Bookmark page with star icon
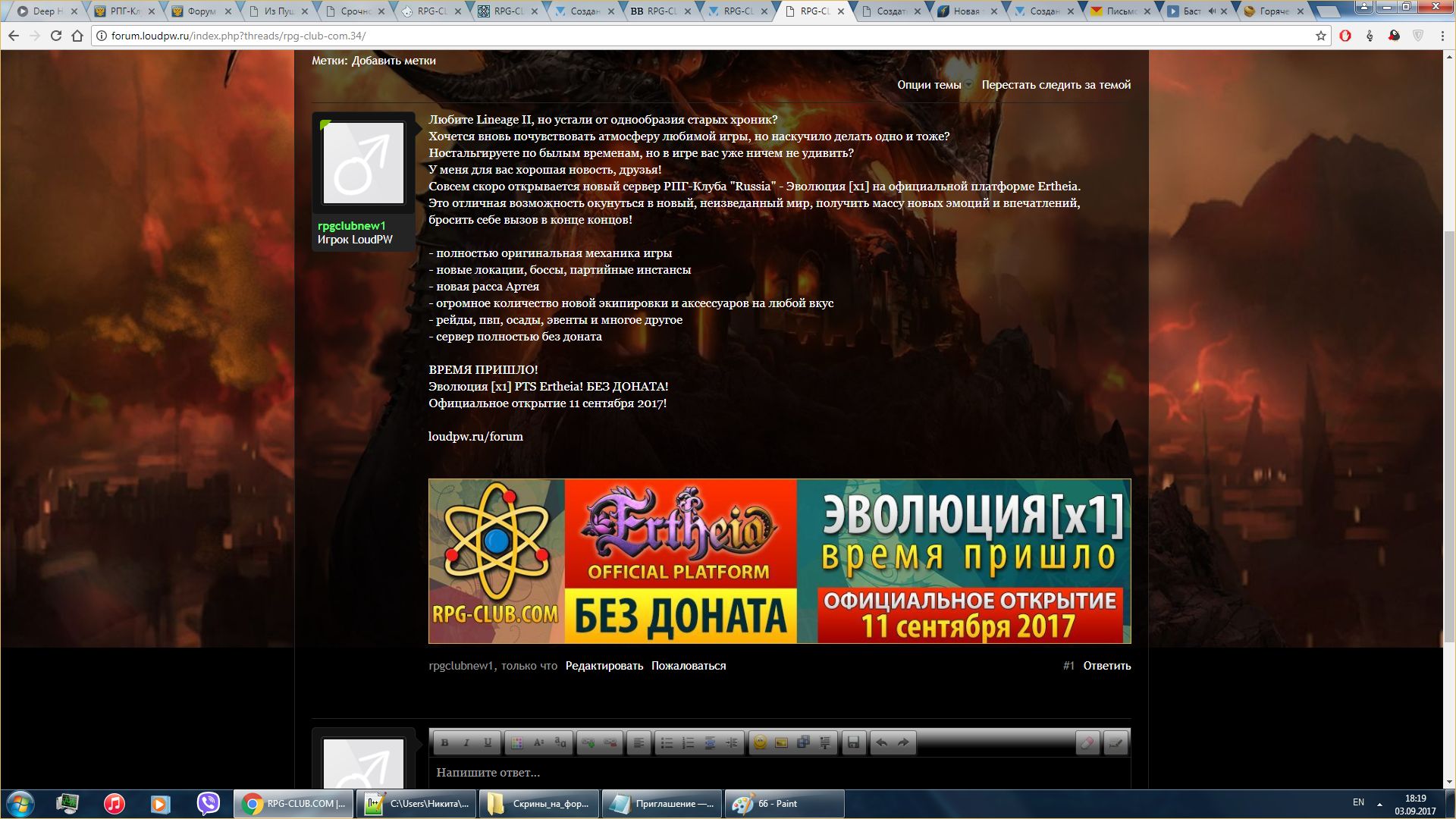The width and height of the screenshot is (1456, 819). click(1320, 36)
